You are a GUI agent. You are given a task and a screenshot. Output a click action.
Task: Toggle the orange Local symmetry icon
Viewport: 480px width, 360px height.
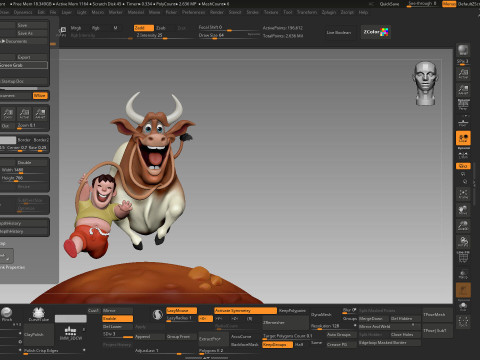pyautogui.click(x=463, y=138)
